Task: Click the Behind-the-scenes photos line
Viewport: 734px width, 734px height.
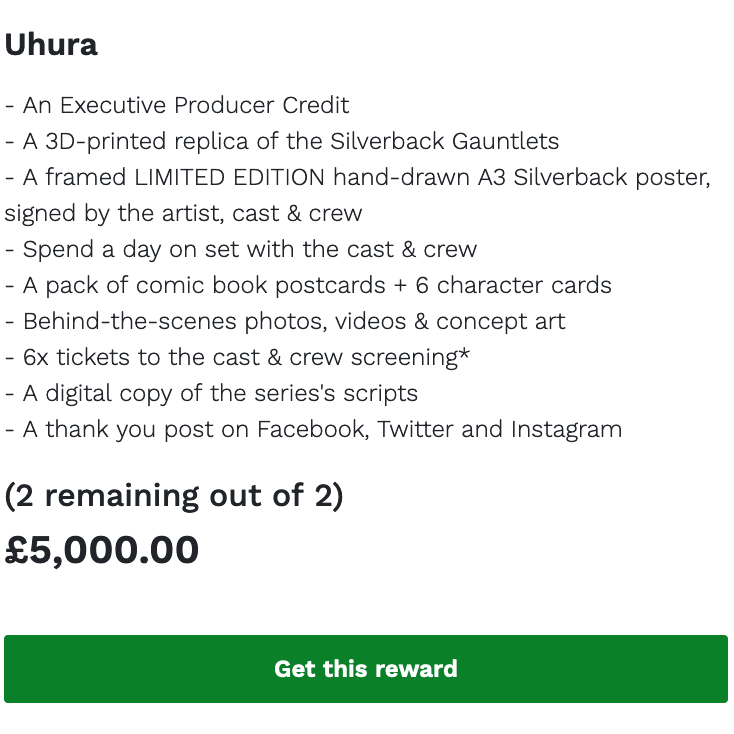Action: [285, 321]
